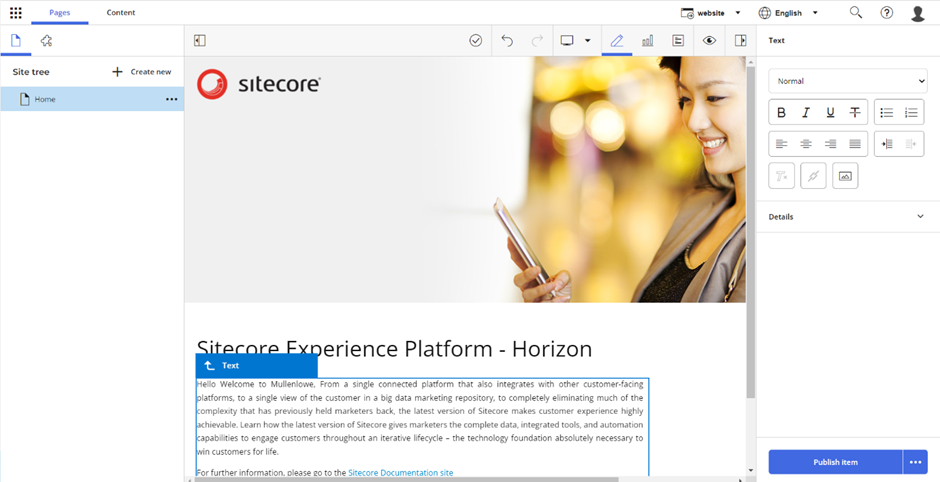The width and height of the screenshot is (940, 482).
Task: Select the components puzzle icon tab
Action: coord(46,41)
